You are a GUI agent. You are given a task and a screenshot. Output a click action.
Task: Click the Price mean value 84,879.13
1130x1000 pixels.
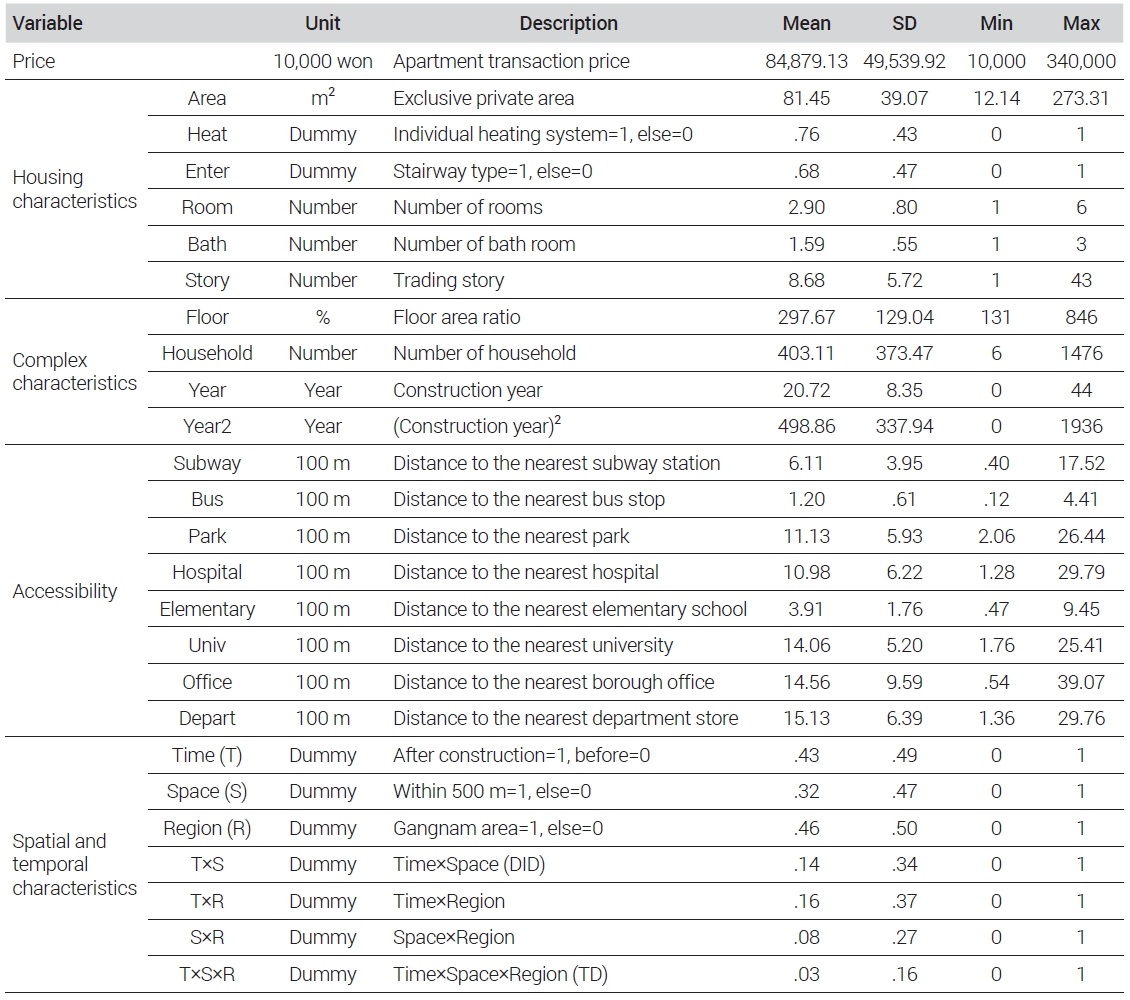pyautogui.click(x=806, y=61)
